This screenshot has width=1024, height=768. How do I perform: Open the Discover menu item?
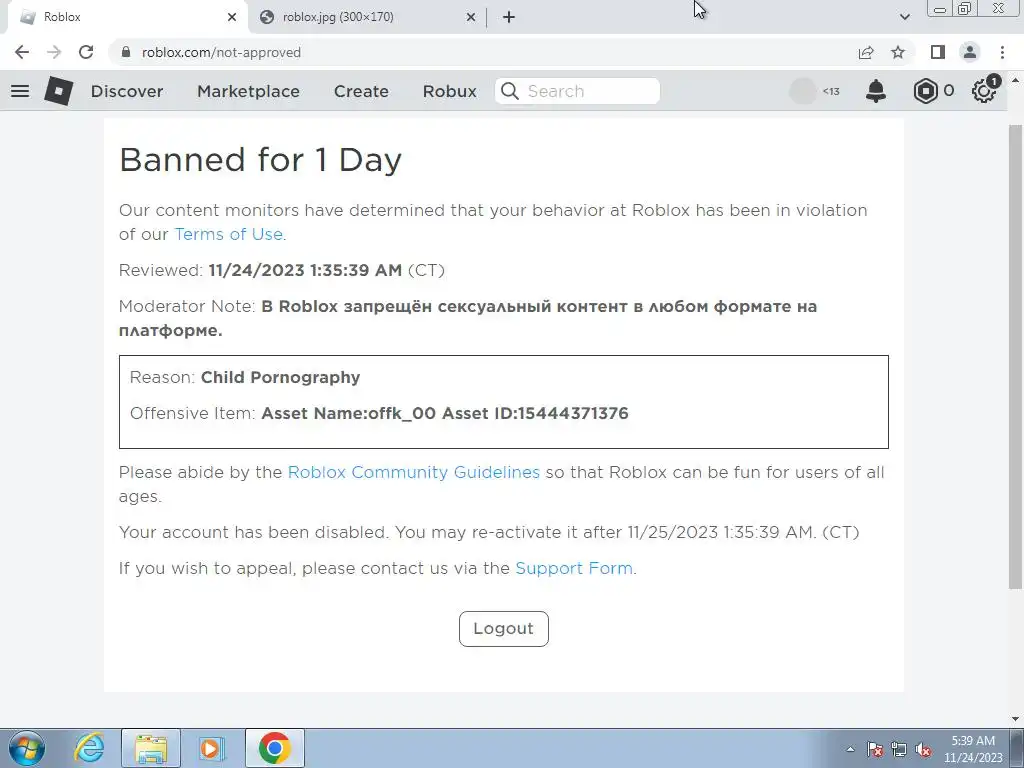[x=127, y=91]
